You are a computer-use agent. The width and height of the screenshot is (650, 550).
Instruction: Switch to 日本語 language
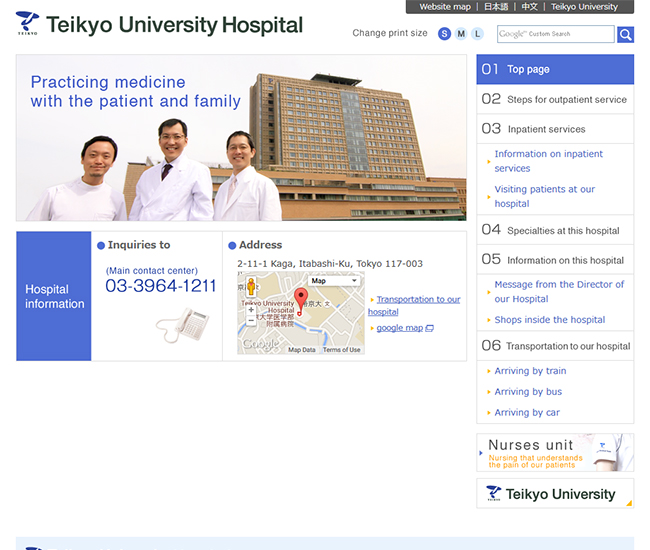pyautogui.click(x=496, y=7)
